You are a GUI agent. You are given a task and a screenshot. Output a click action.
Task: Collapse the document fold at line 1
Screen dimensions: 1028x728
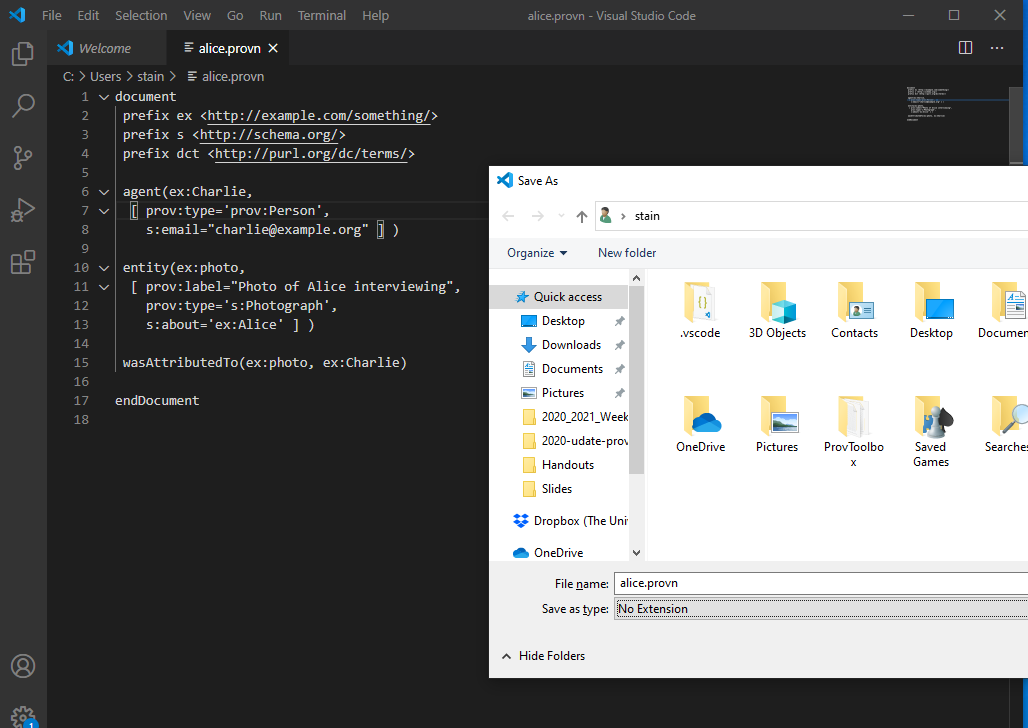(104, 97)
